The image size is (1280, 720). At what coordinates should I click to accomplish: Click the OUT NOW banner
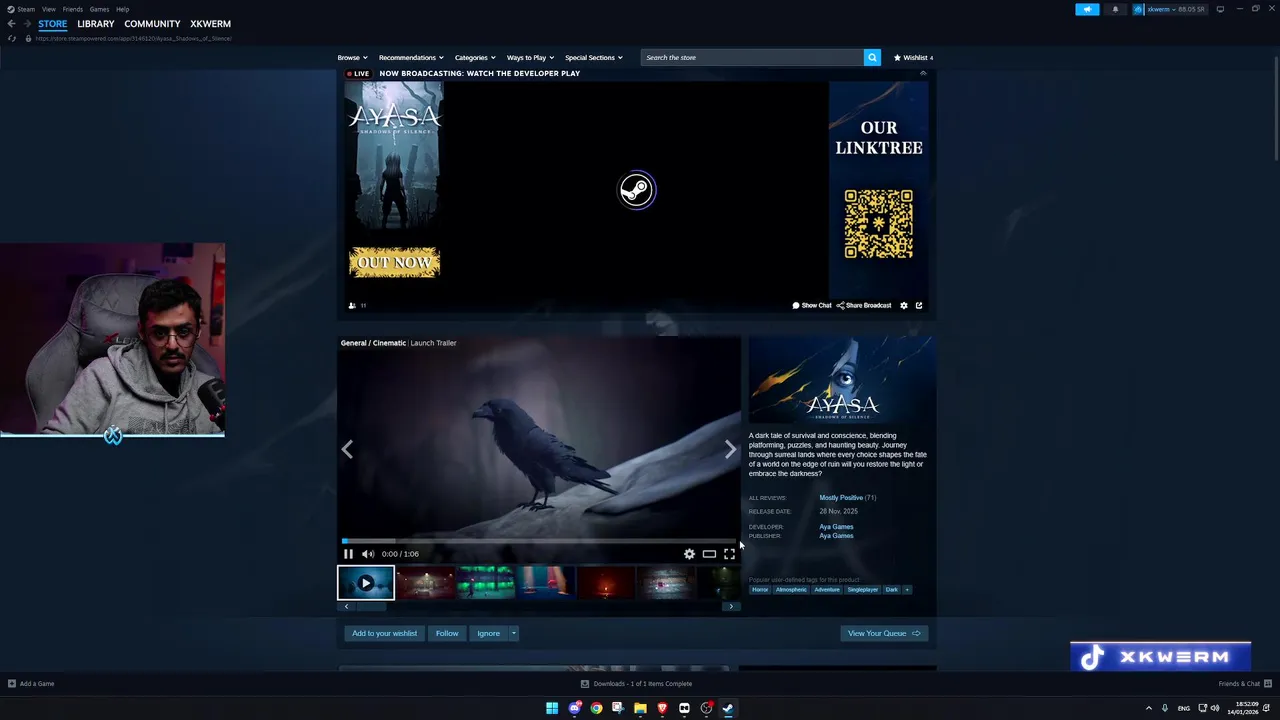coord(394,263)
